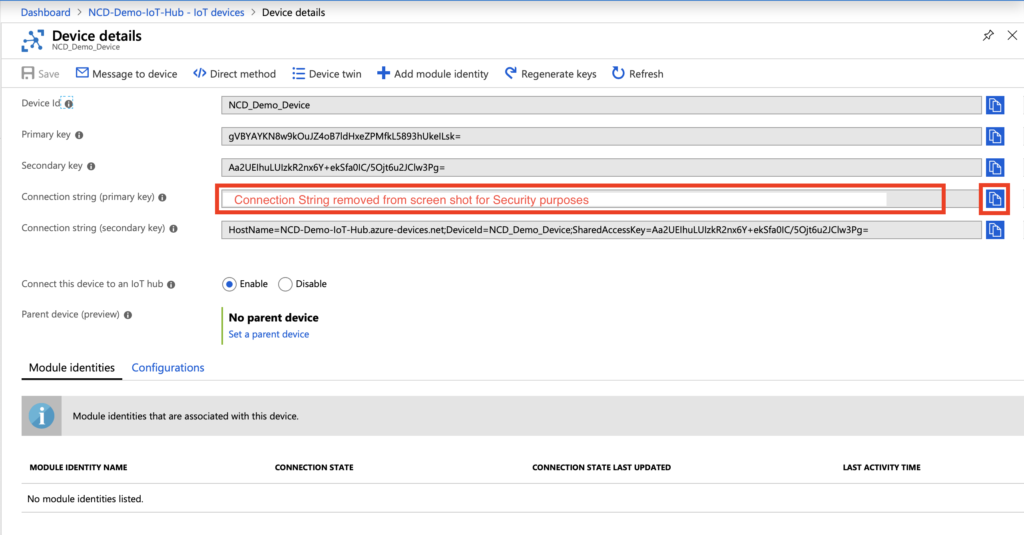Open NCD-Demo-IoT-Hub - IoT devices breadcrumb
1024x535 pixels.
point(166,12)
